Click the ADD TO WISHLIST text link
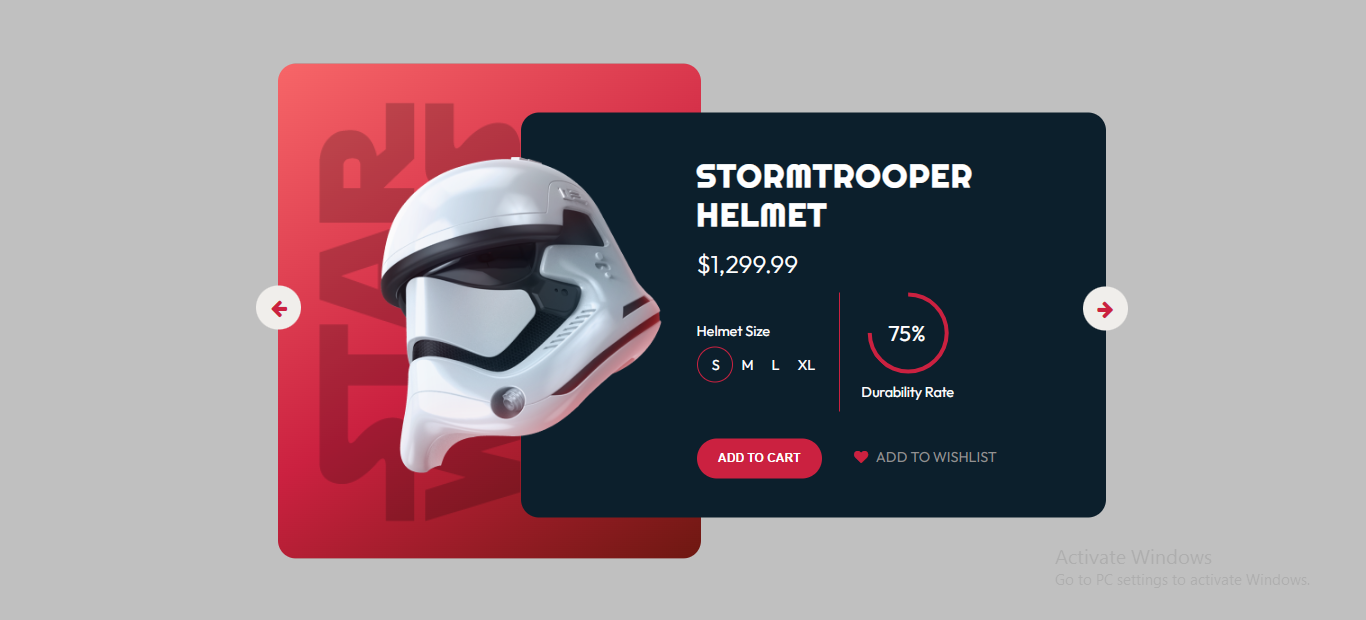This screenshot has width=1366, height=620. (x=936, y=457)
